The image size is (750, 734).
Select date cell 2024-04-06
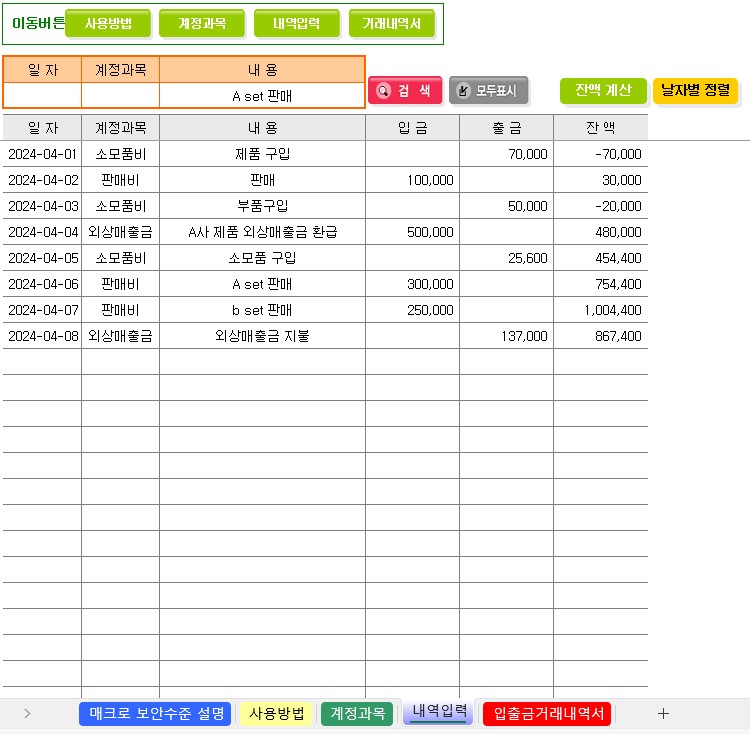43,284
